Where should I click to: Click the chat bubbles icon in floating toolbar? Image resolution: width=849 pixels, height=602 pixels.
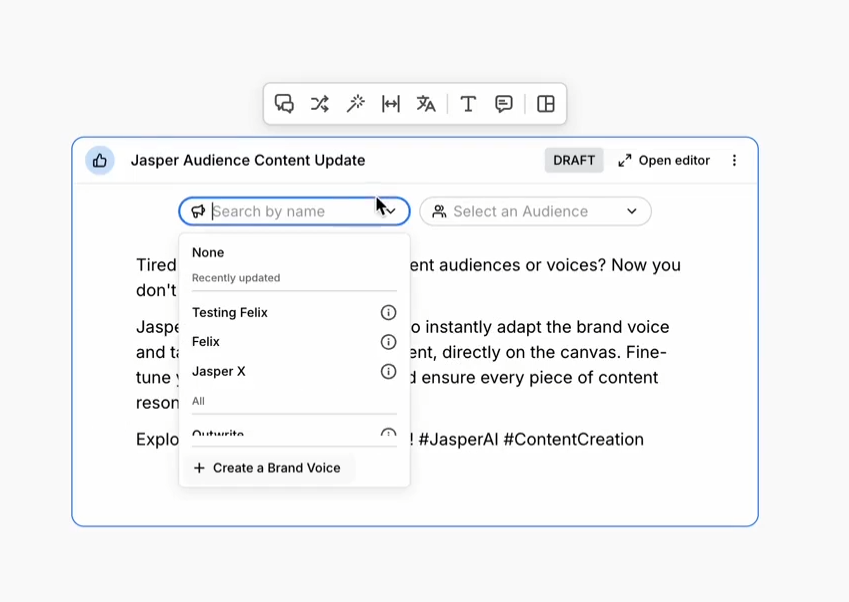[284, 104]
